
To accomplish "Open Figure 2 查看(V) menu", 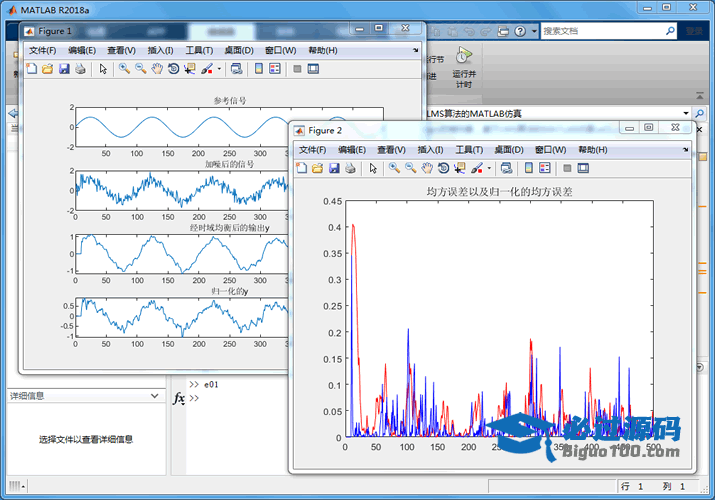I will coord(391,149).
